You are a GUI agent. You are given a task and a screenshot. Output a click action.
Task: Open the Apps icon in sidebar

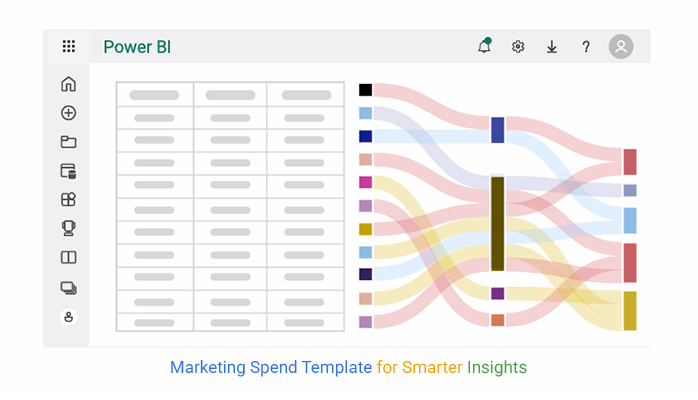pos(69,199)
